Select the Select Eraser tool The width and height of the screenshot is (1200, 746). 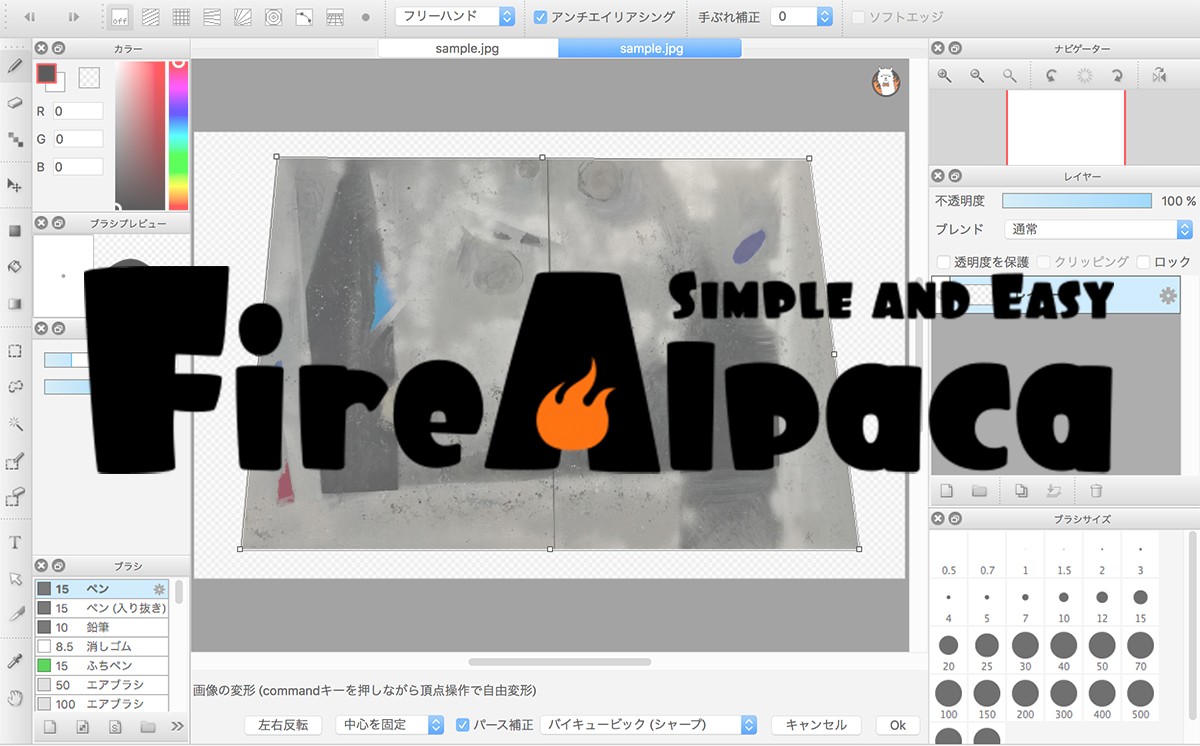(15, 497)
